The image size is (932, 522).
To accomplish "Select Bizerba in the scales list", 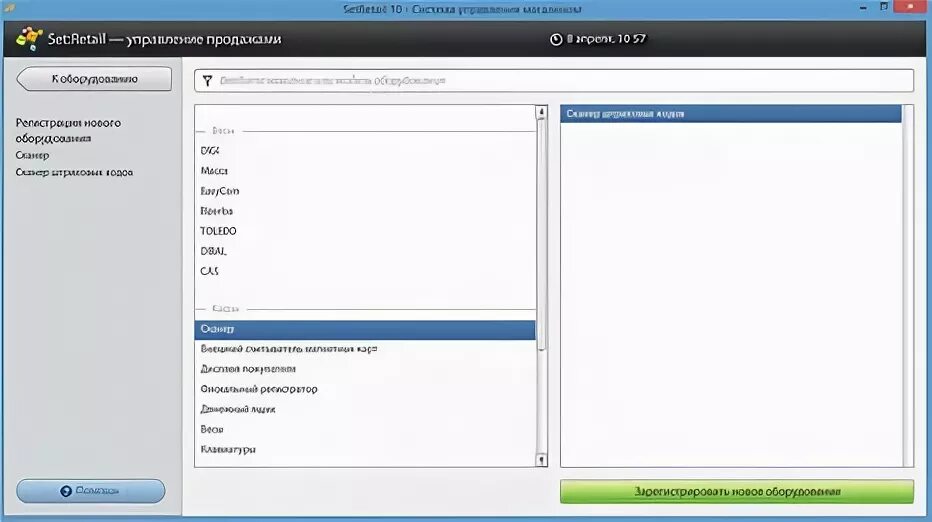I will pos(365,211).
